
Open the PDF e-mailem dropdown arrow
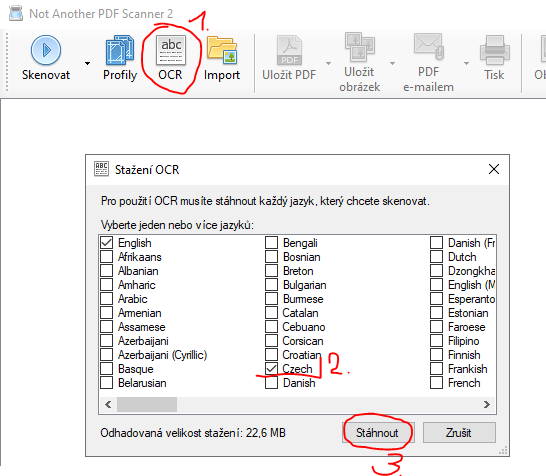point(466,63)
